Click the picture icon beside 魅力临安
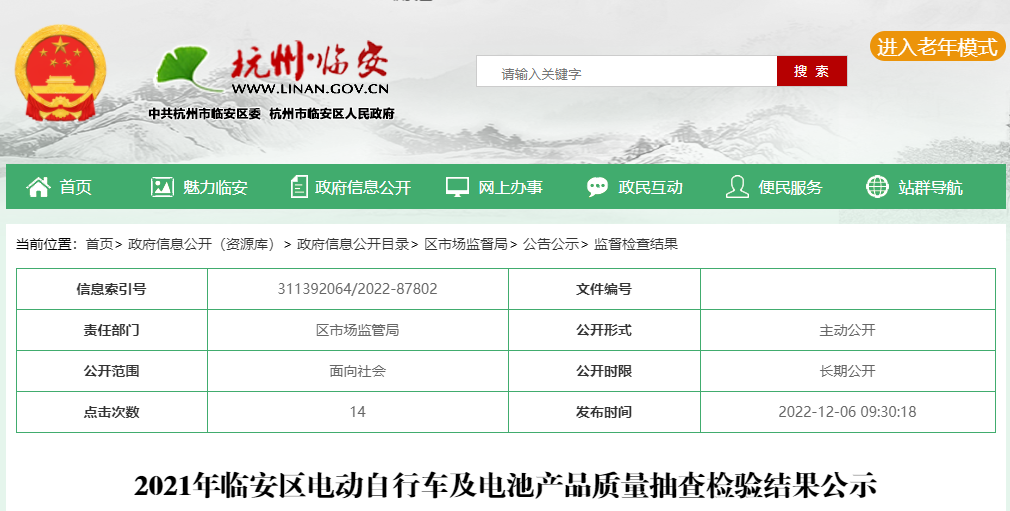The height and width of the screenshot is (511, 1010). [162, 187]
